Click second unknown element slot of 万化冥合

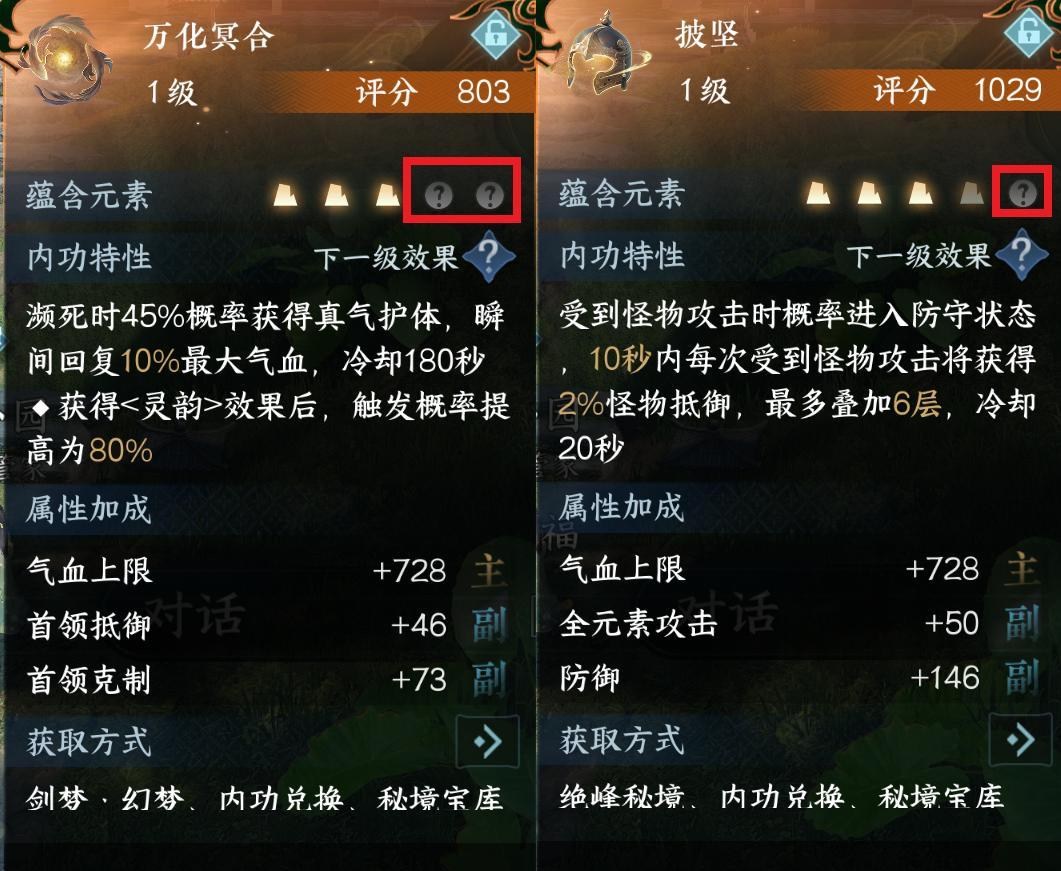click(x=490, y=196)
